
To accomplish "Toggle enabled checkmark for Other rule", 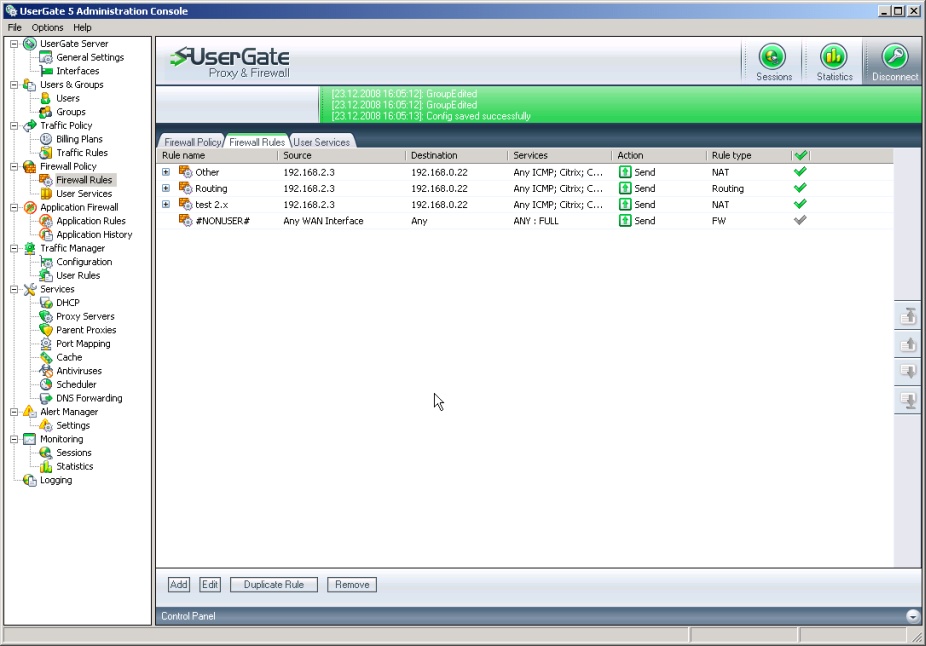I will [800, 172].
